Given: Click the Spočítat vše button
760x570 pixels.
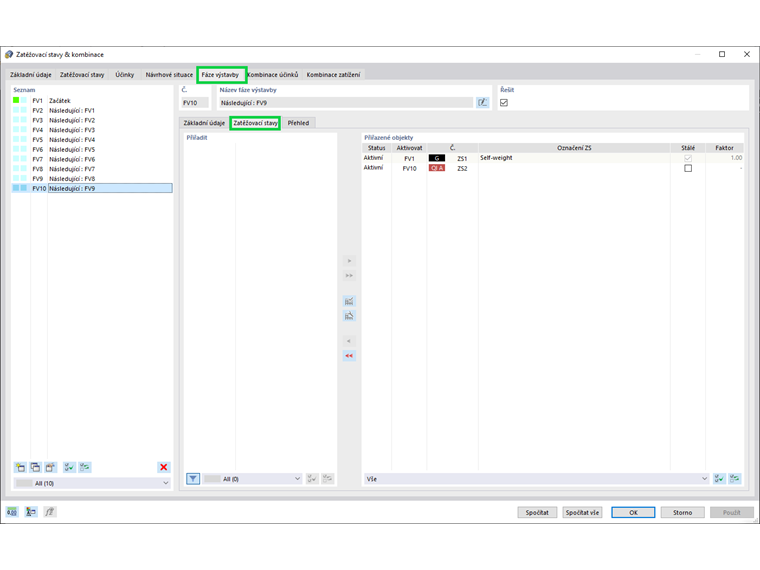Looking at the screenshot, I should [582, 512].
